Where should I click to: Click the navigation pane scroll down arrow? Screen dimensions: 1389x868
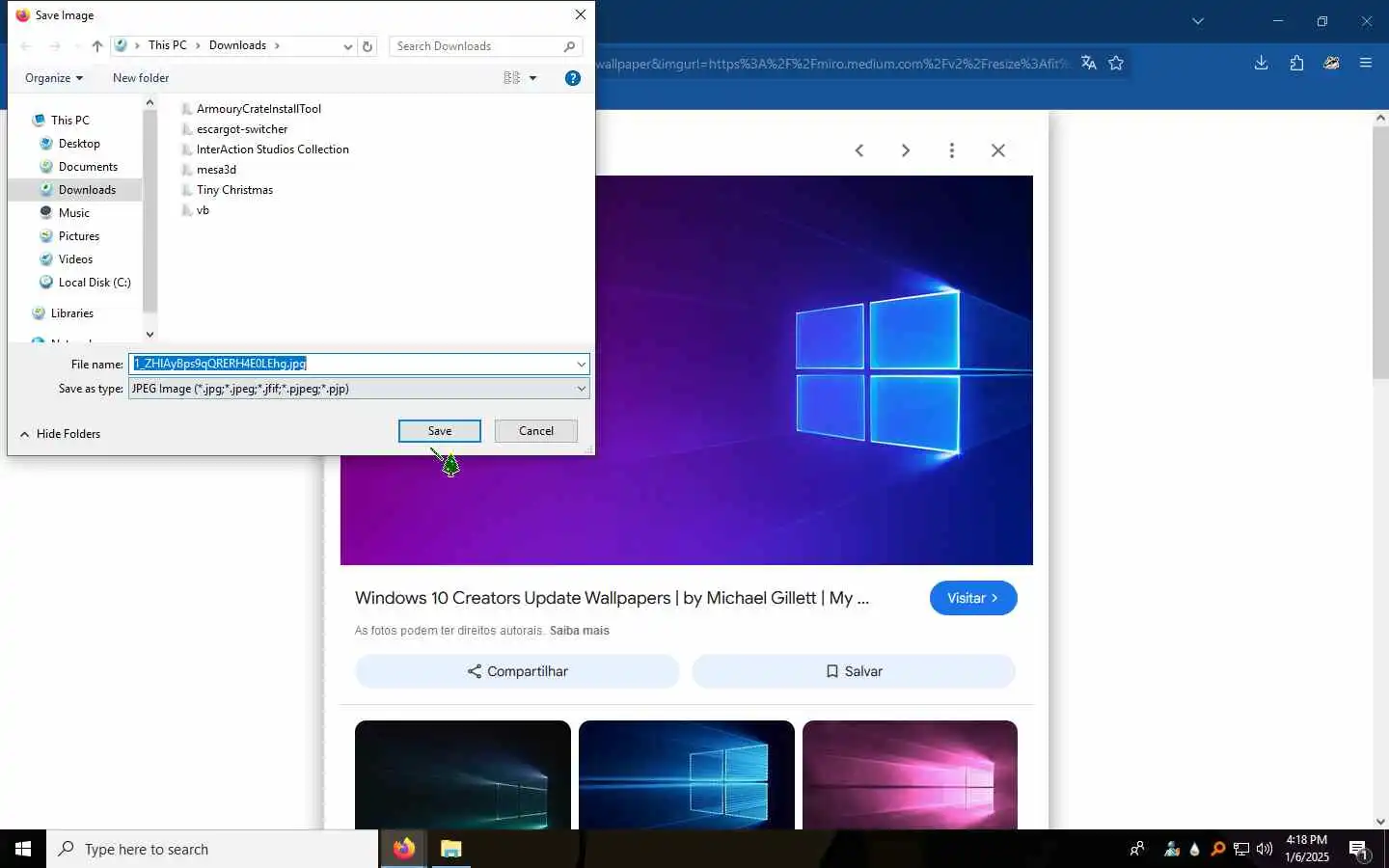pyautogui.click(x=150, y=334)
